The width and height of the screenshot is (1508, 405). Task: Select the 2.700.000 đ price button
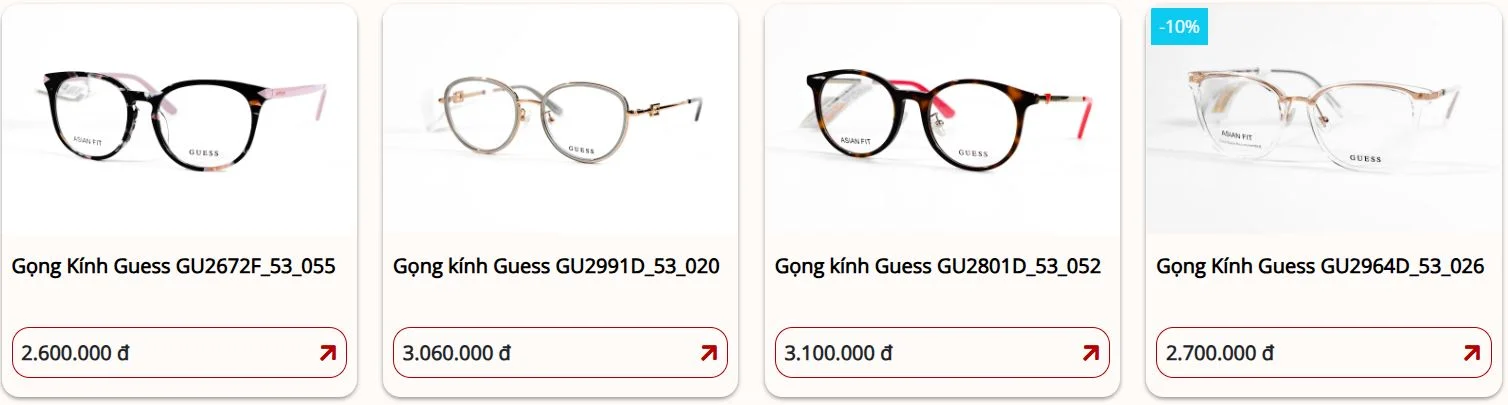(x=1323, y=353)
